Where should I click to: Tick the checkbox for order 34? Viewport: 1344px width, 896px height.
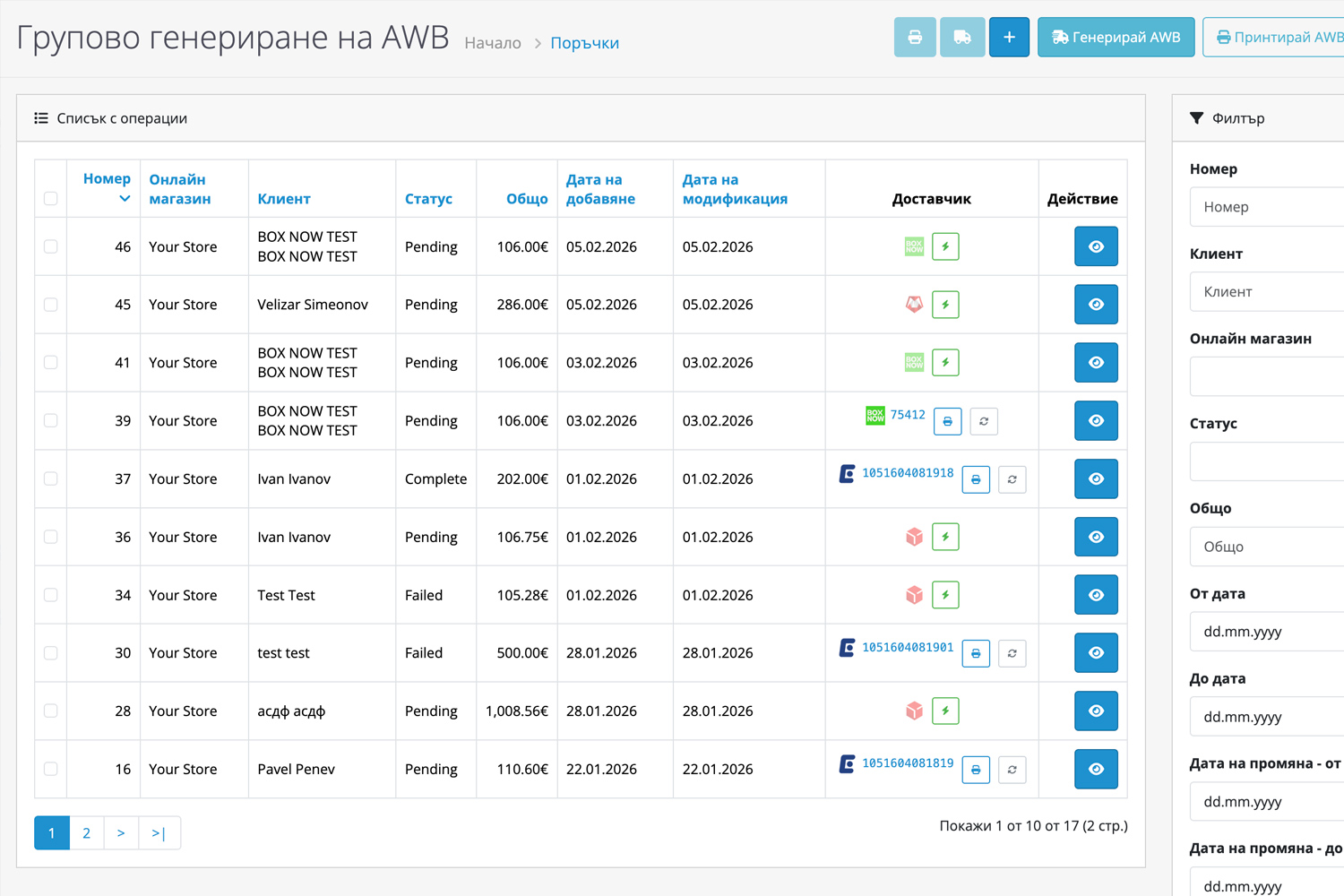click(51, 595)
